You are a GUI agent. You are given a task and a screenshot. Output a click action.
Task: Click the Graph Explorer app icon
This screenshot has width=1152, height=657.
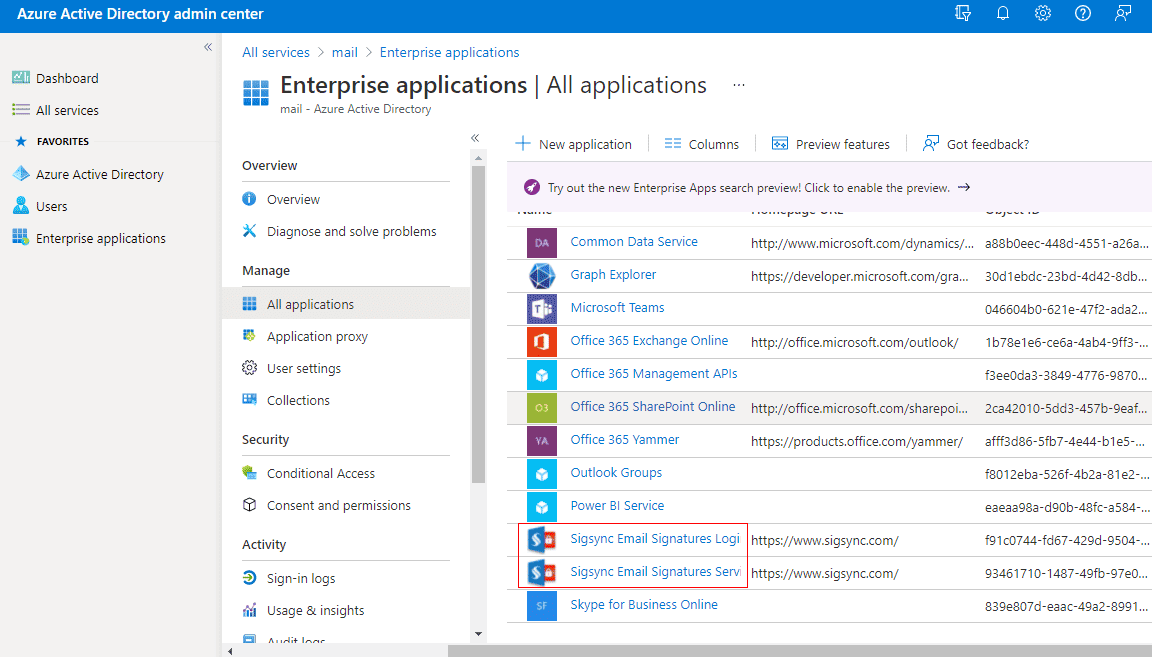(x=542, y=276)
